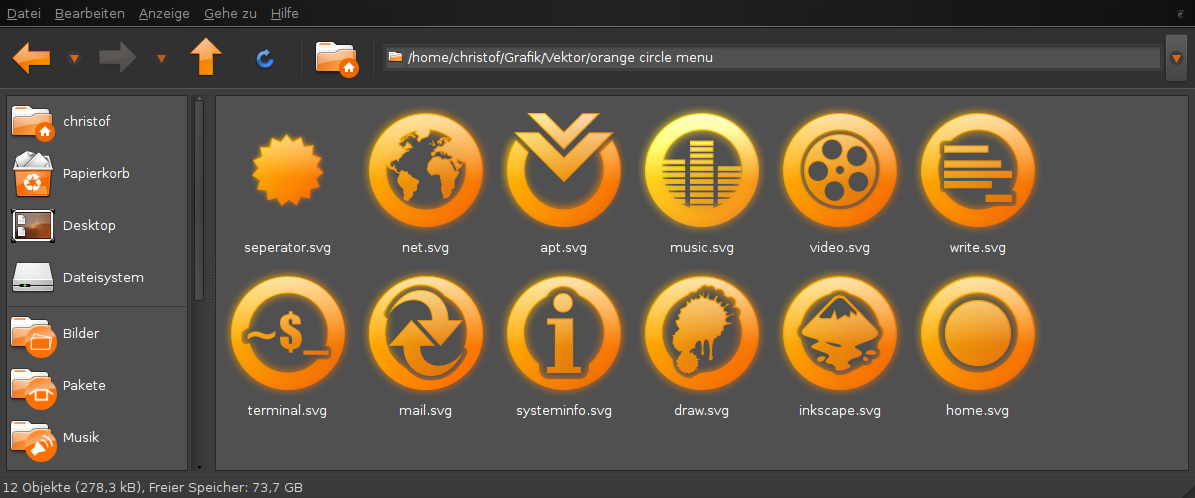Viewport: 1195px width, 498px height.
Task: Select the net.svg globe icon
Action: pos(426,169)
